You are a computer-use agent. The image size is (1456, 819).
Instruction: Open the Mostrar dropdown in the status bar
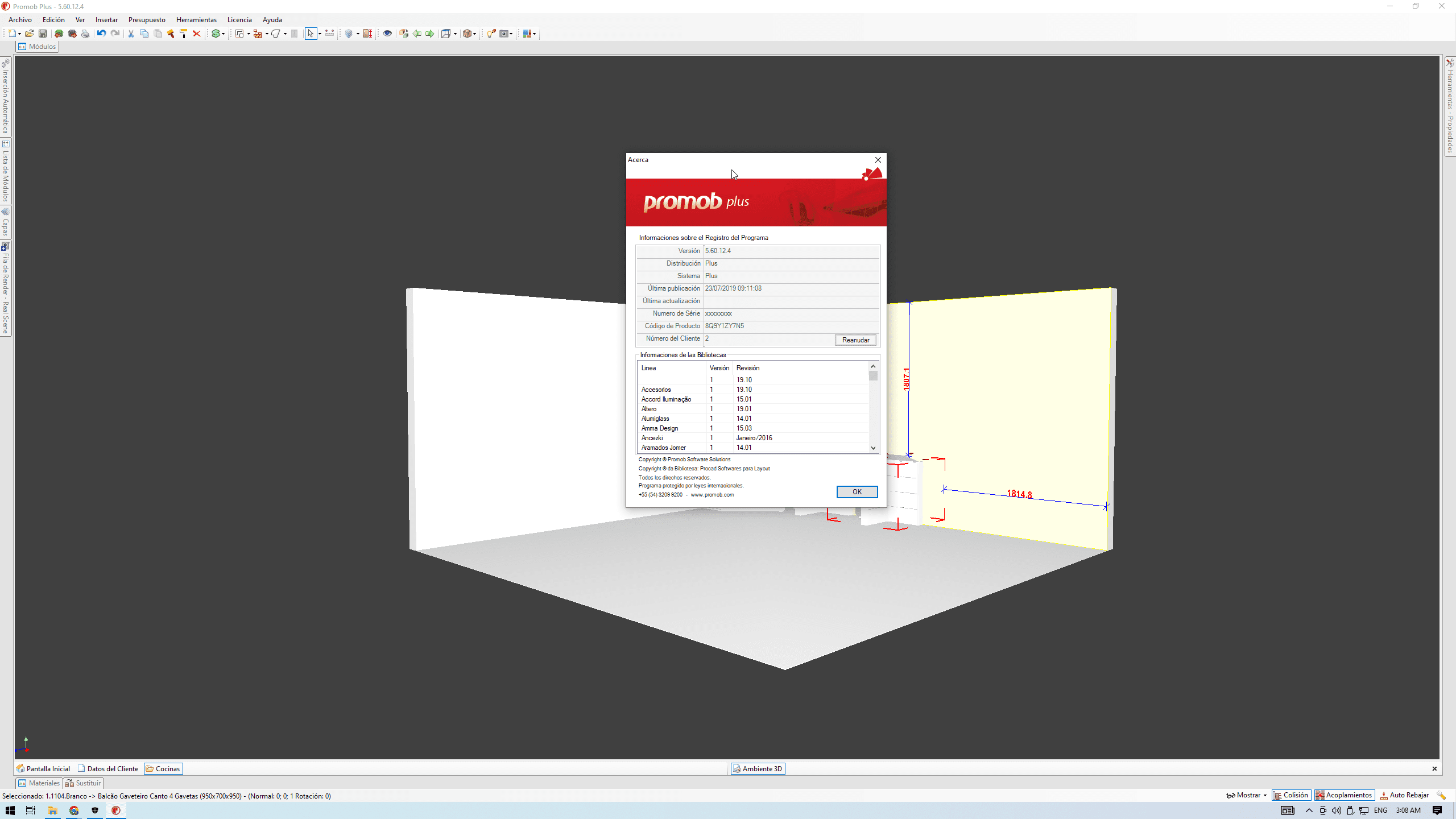(1264, 795)
